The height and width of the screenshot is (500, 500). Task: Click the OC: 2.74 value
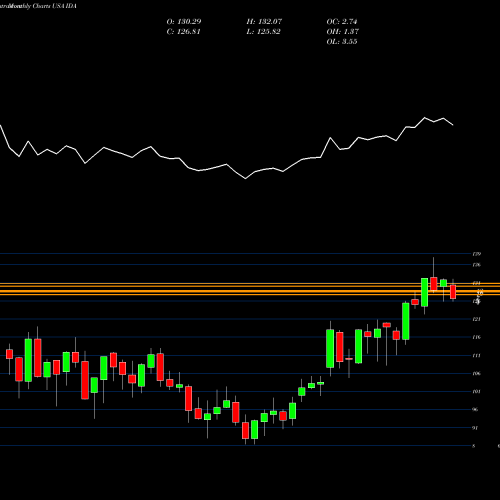(x=342, y=22)
